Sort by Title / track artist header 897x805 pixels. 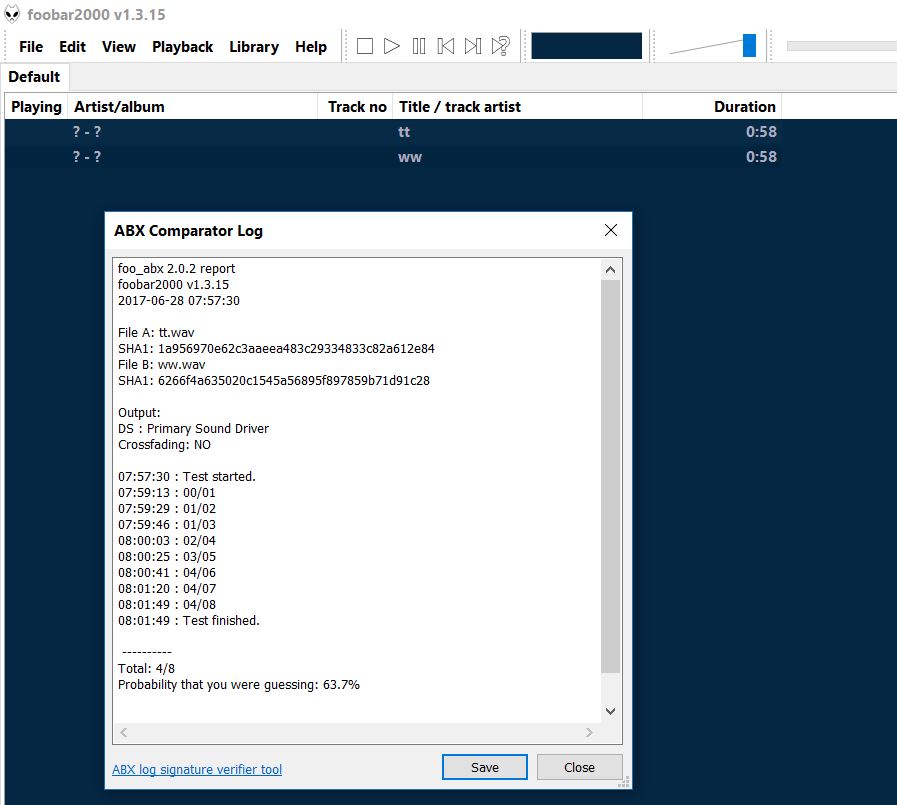pos(518,107)
